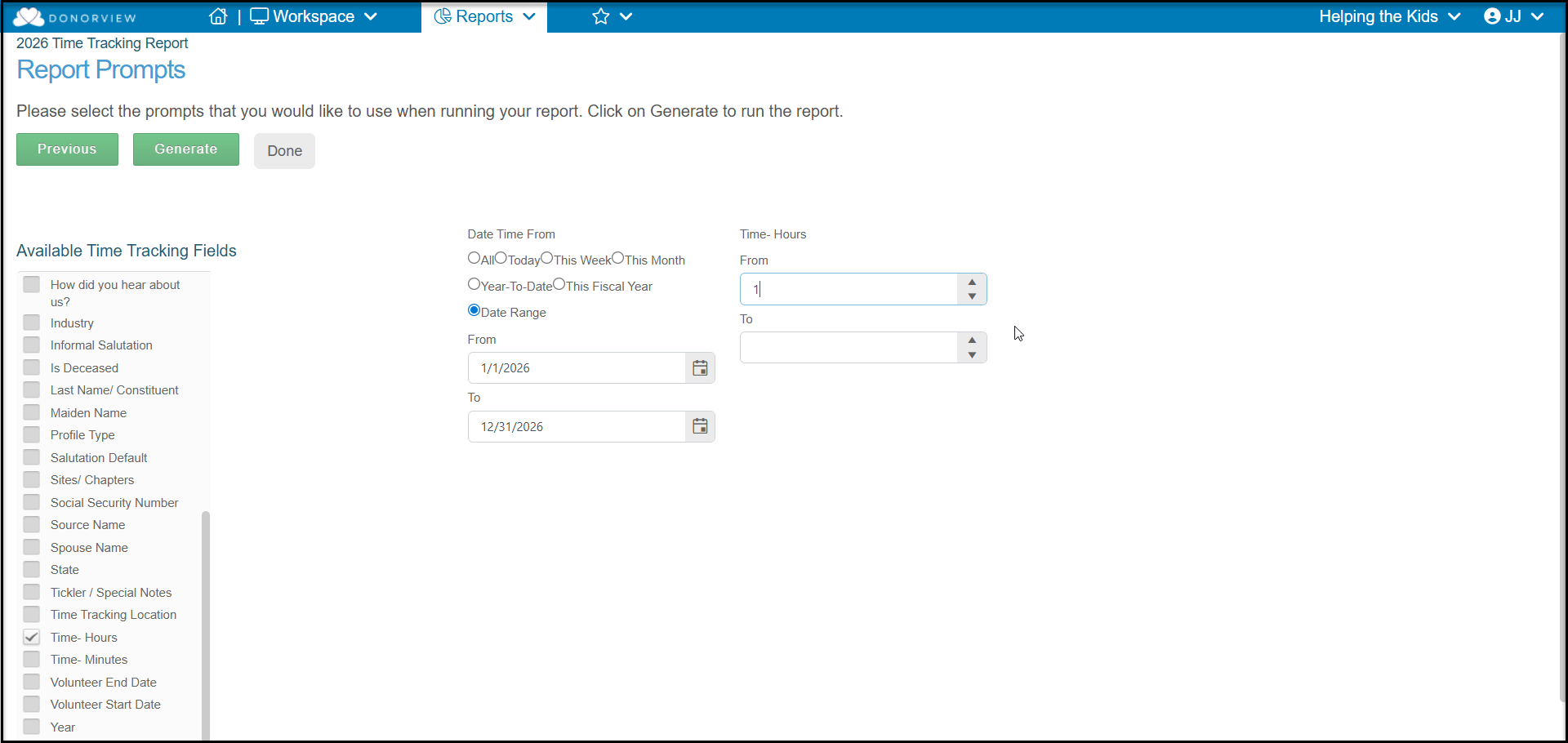Check the Volunteer End Date checkbox

tap(32, 682)
